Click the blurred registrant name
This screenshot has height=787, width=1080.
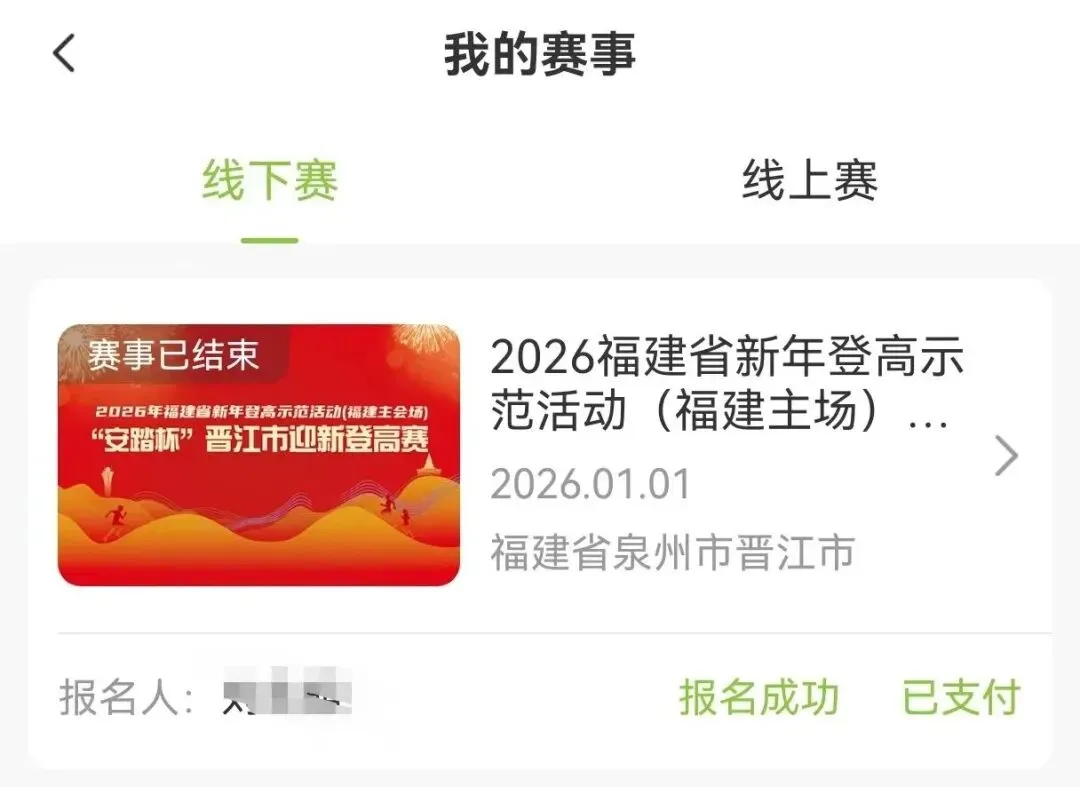click(x=287, y=691)
